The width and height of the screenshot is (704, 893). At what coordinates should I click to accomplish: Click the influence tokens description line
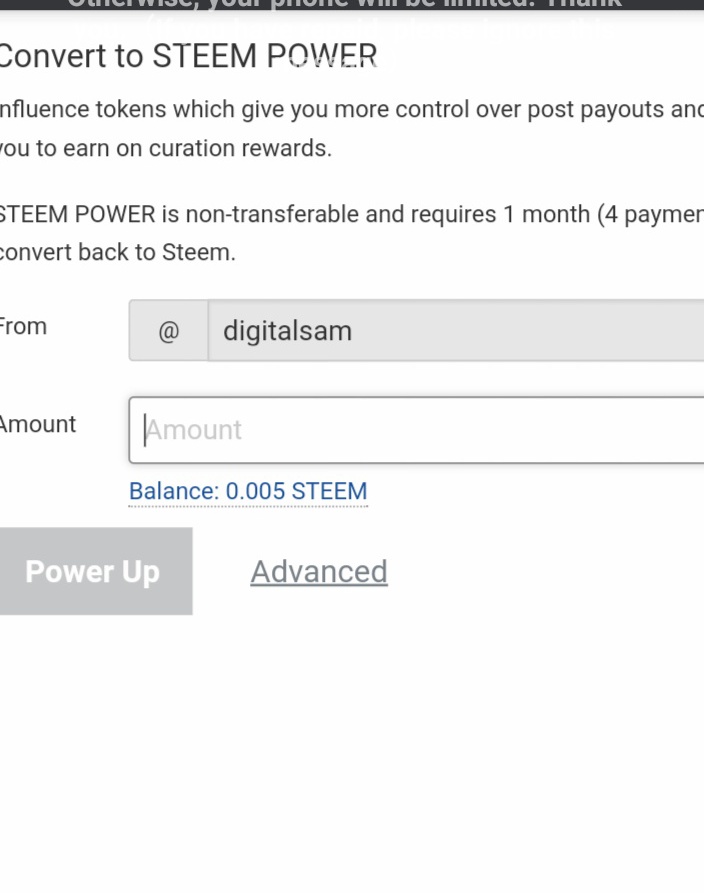point(350,109)
